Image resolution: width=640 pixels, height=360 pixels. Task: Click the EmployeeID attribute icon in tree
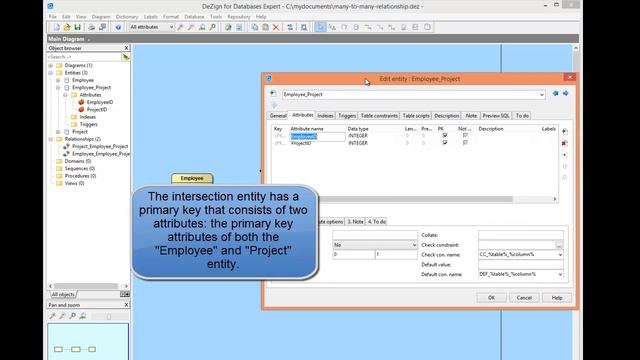coord(81,102)
